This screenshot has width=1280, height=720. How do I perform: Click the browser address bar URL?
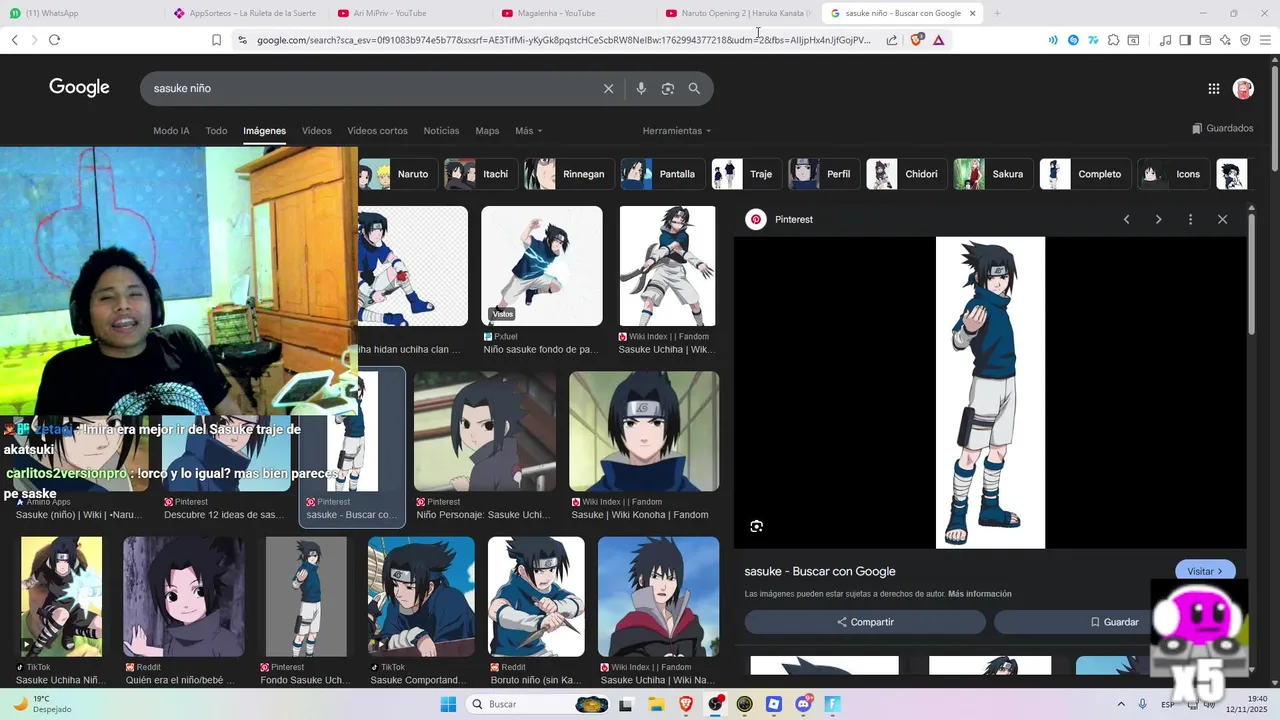pyautogui.click(x=563, y=40)
